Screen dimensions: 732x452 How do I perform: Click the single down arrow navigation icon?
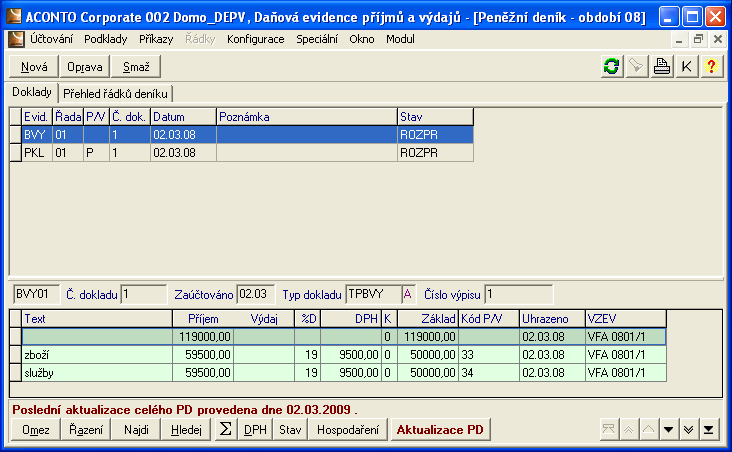[669, 430]
